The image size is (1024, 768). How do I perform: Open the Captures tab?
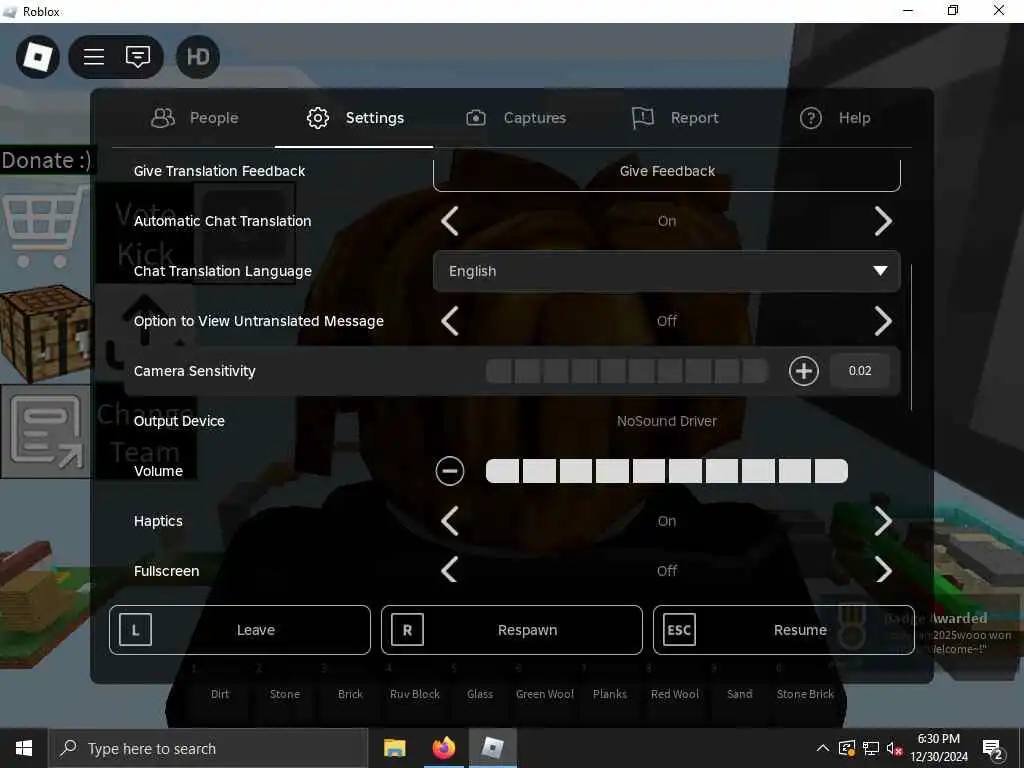coord(516,118)
